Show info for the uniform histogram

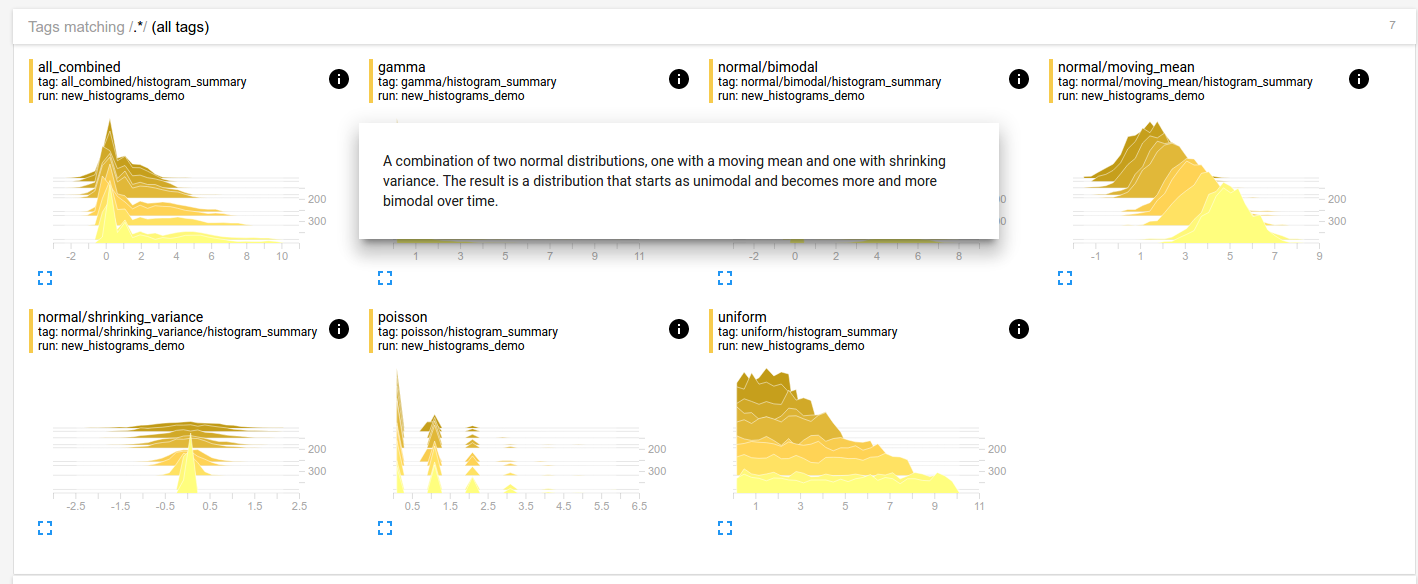pos(1019,328)
